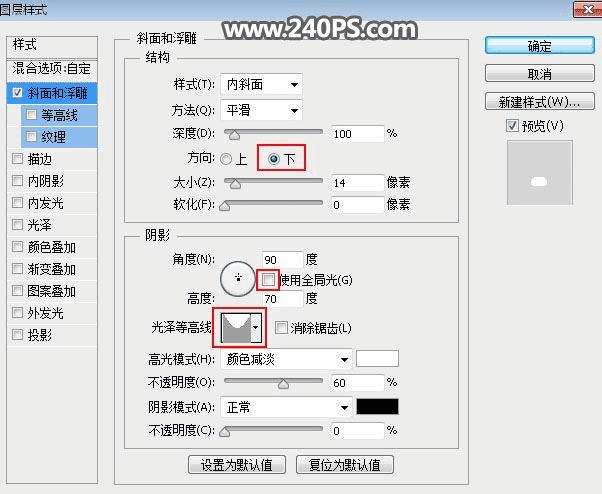The width and height of the screenshot is (602, 494).
Task: Open the white highlight color swatch
Action: click(377, 359)
